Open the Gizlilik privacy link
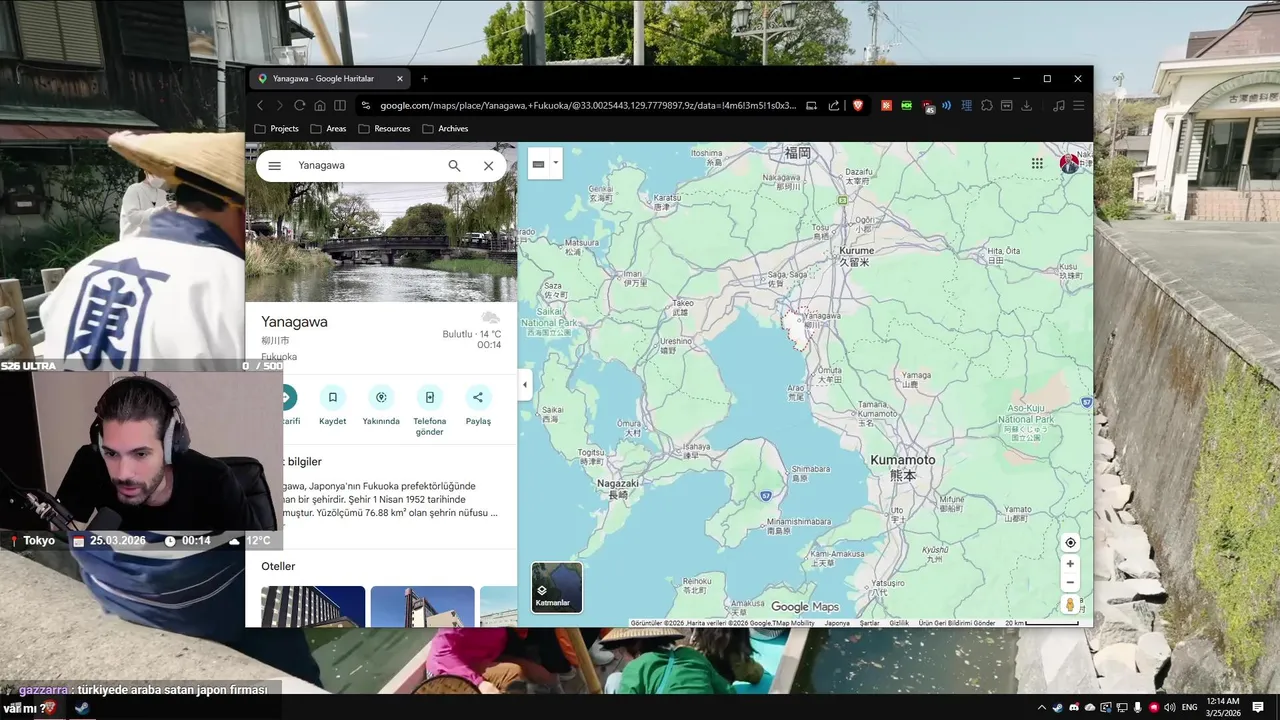The image size is (1280, 720). click(899, 623)
